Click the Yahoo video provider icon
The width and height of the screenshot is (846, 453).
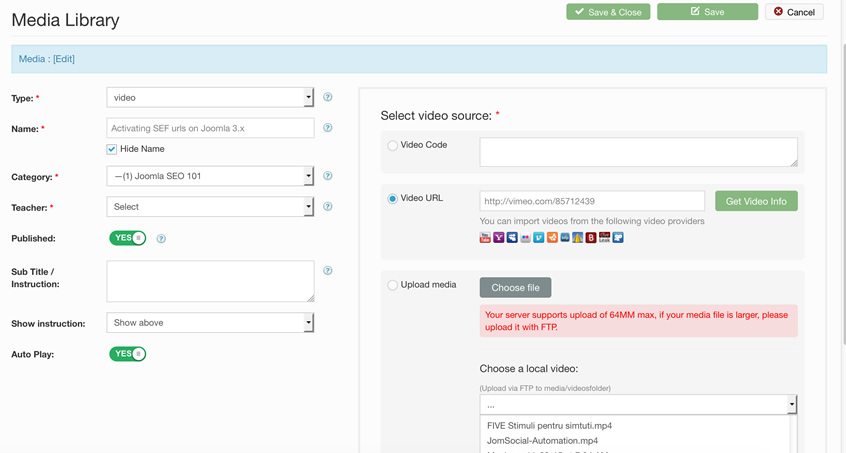[x=499, y=237]
